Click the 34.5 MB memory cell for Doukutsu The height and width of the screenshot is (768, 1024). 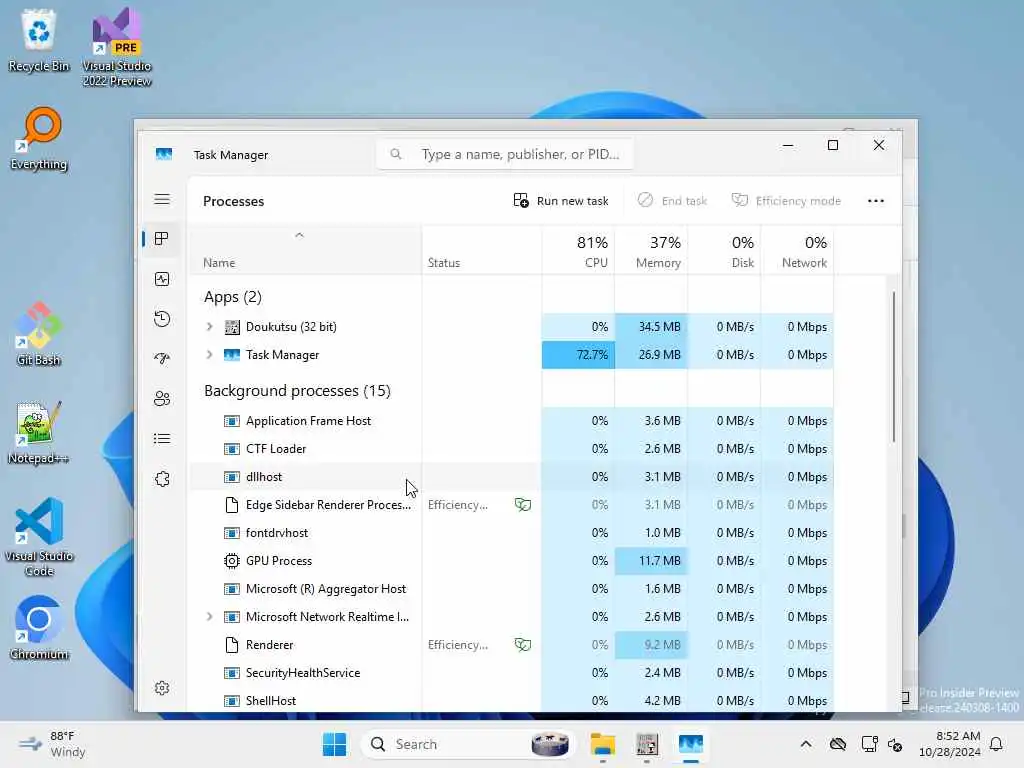click(x=651, y=327)
